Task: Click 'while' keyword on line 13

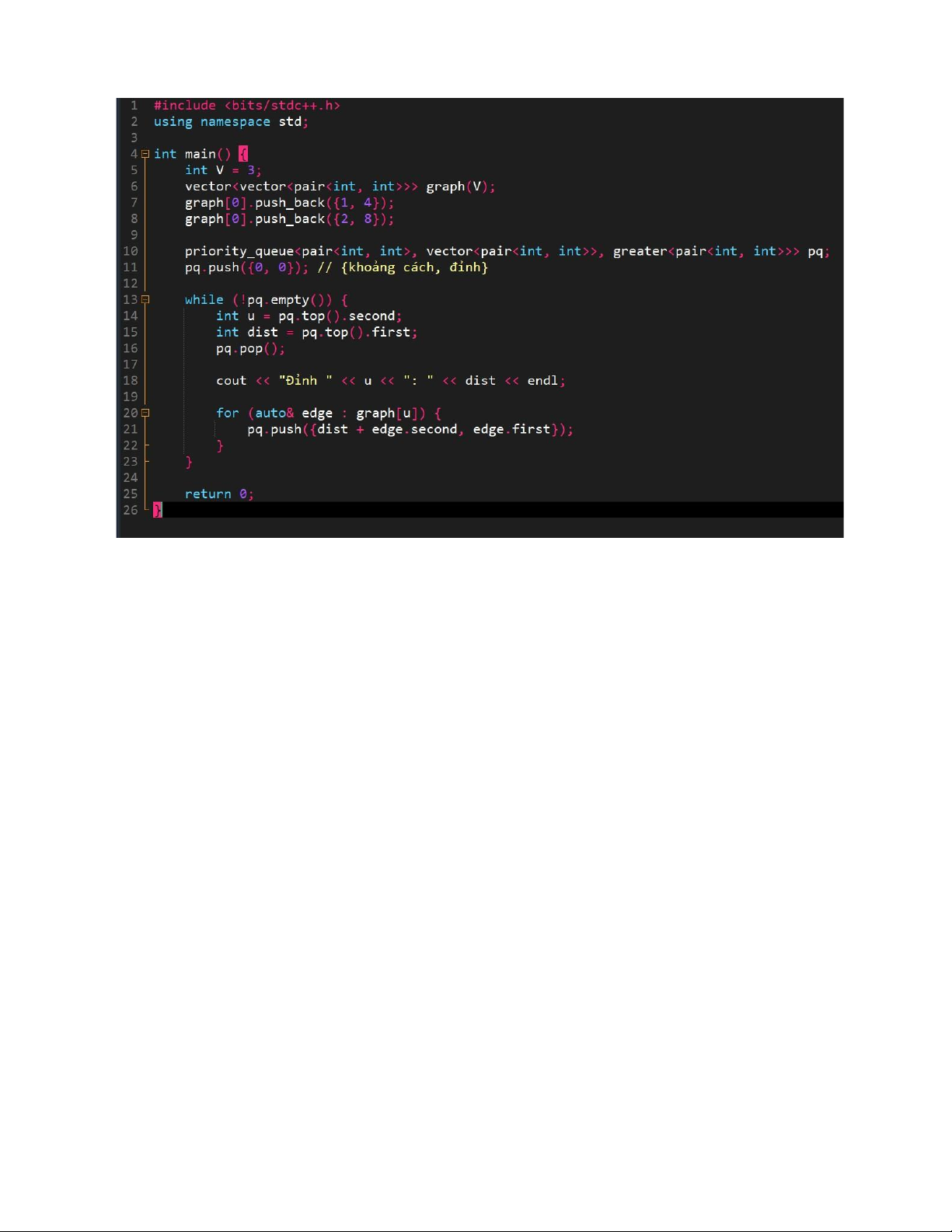Action: pos(204,300)
